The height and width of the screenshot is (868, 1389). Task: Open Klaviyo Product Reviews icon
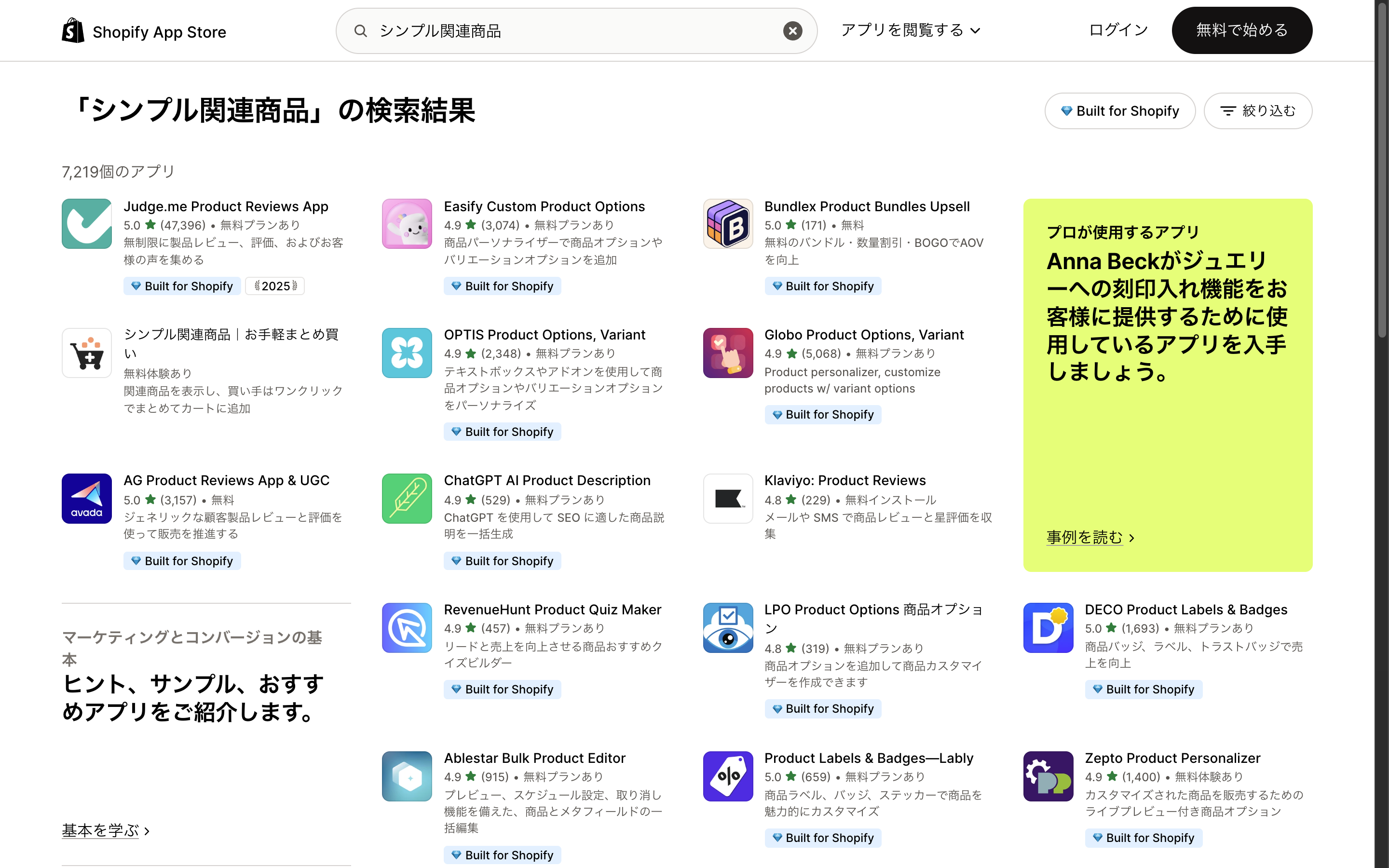coord(728,498)
